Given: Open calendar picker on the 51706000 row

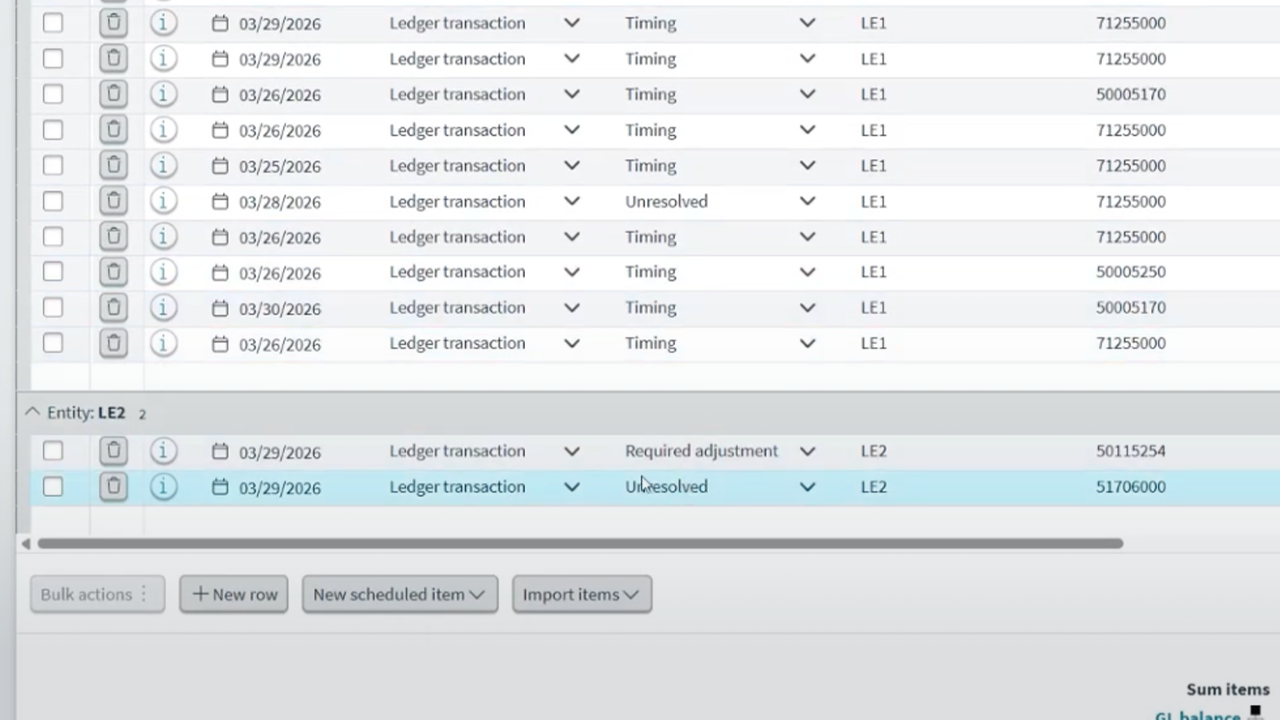Looking at the screenshot, I should [220, 487].
